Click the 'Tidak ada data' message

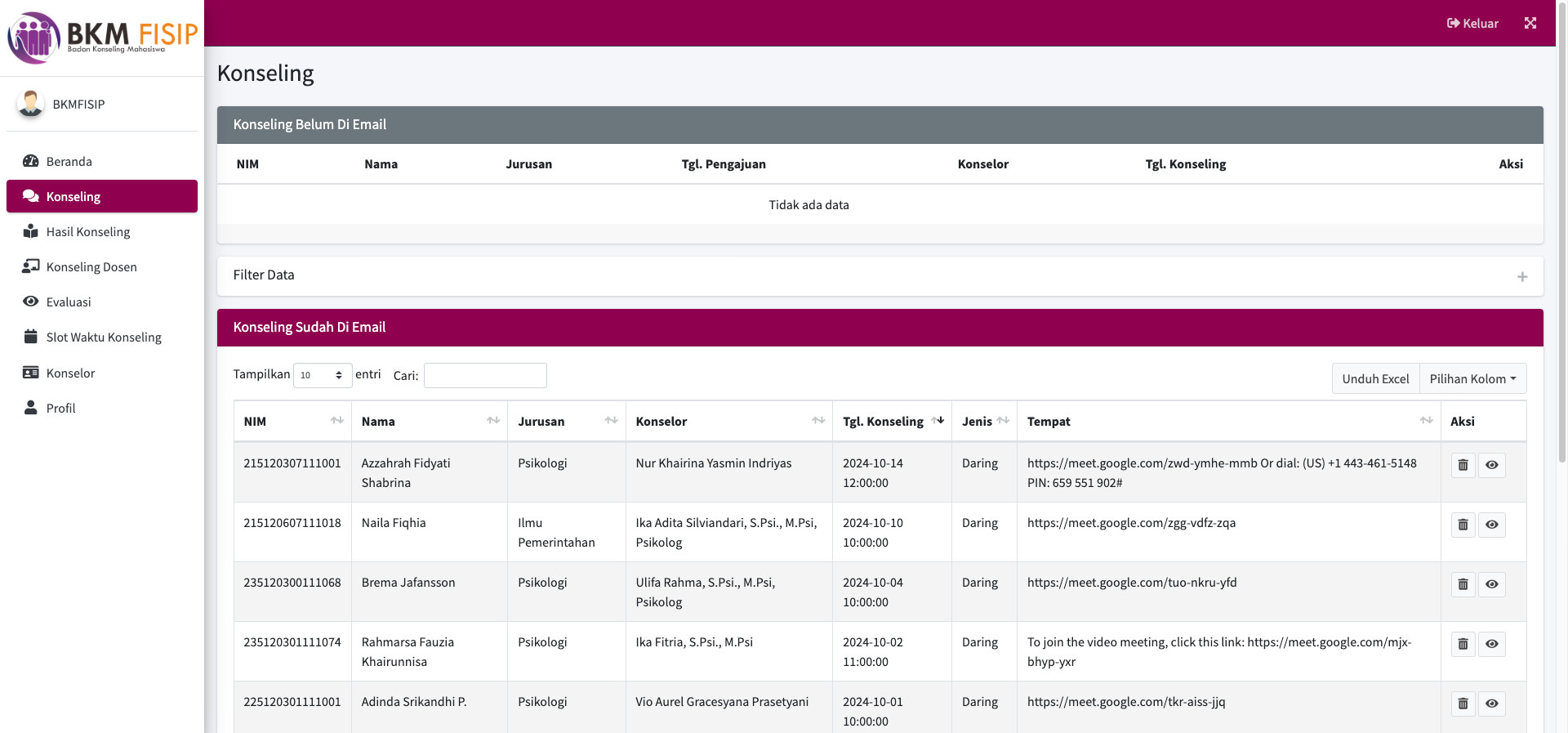(x=808, y=204)
